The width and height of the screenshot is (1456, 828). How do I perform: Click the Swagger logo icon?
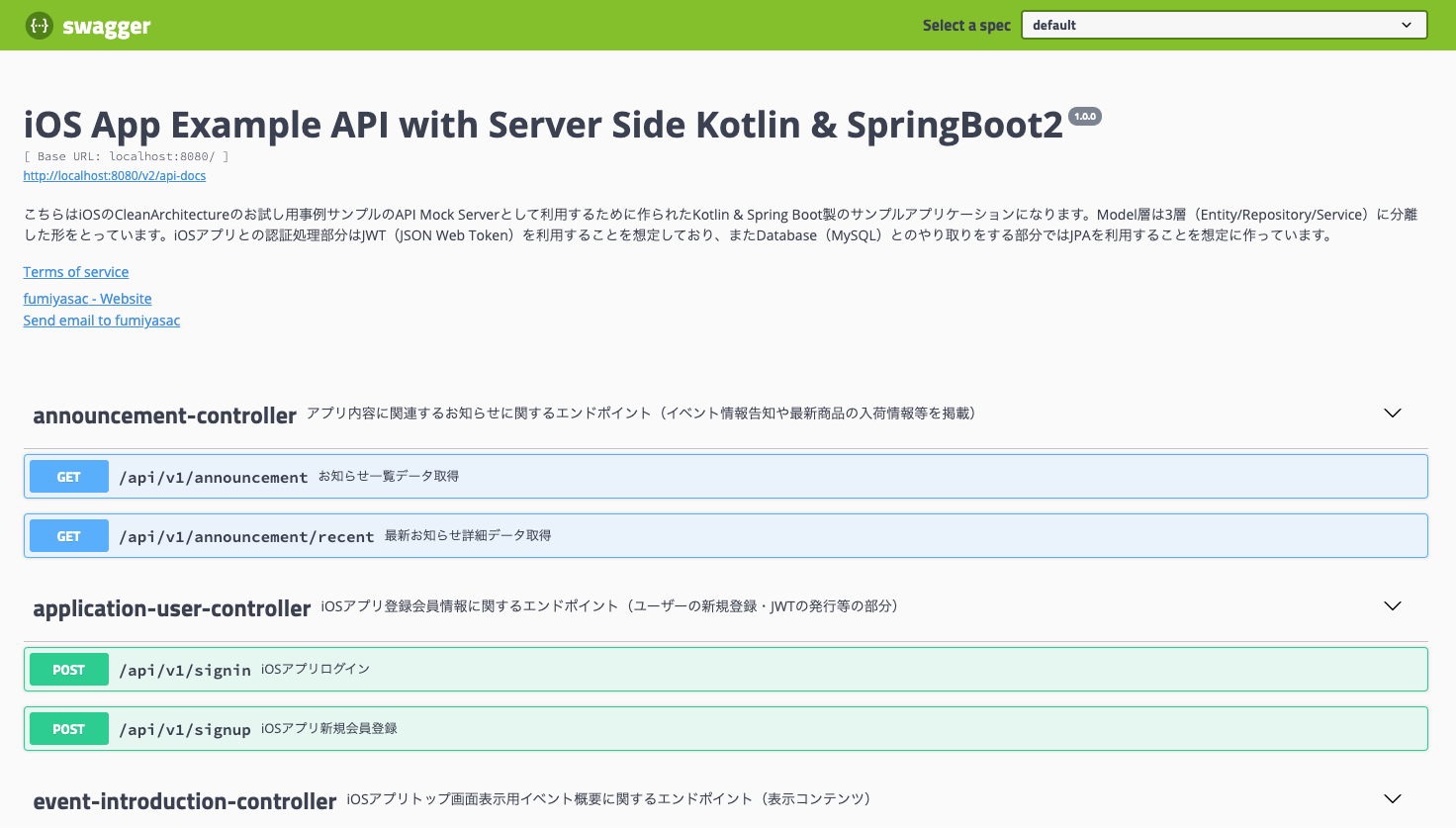pos(40,26)
